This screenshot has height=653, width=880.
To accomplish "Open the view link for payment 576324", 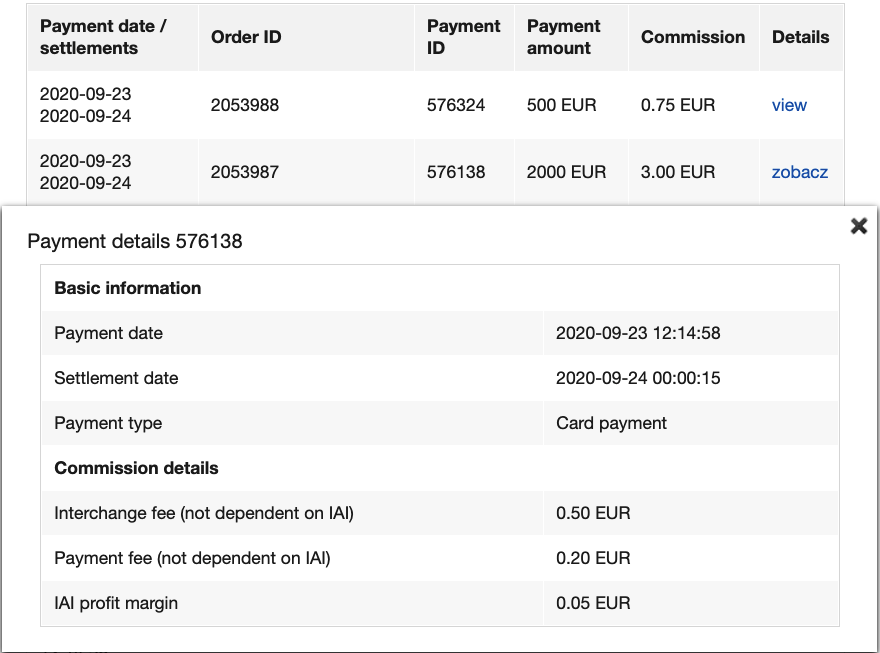I will 789,105.
